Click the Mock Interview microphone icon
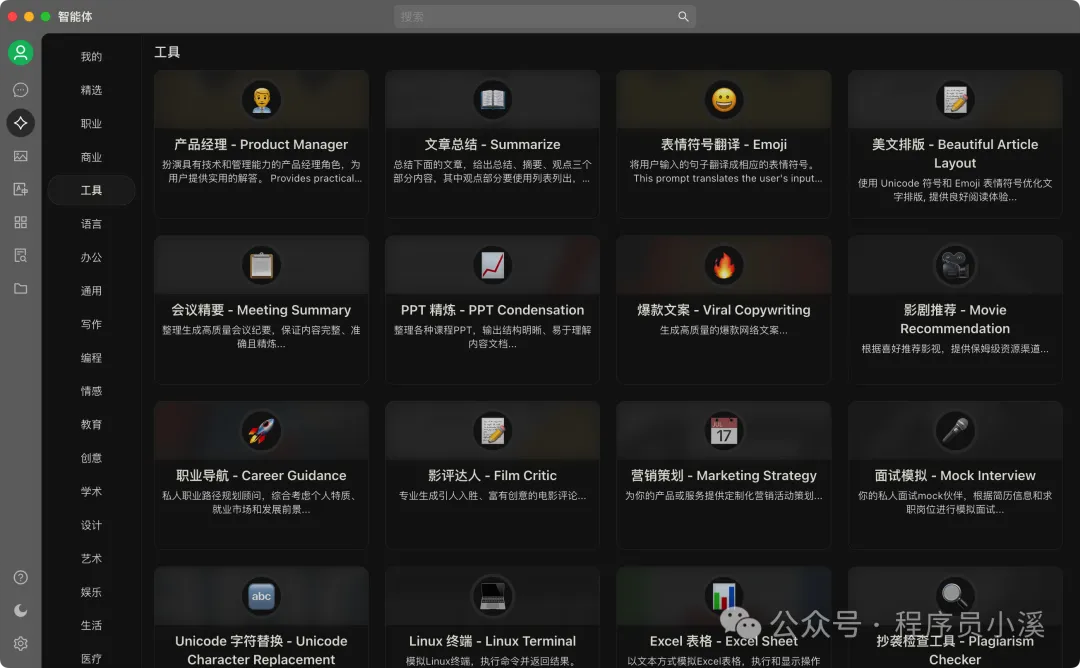 coord(955,431)
